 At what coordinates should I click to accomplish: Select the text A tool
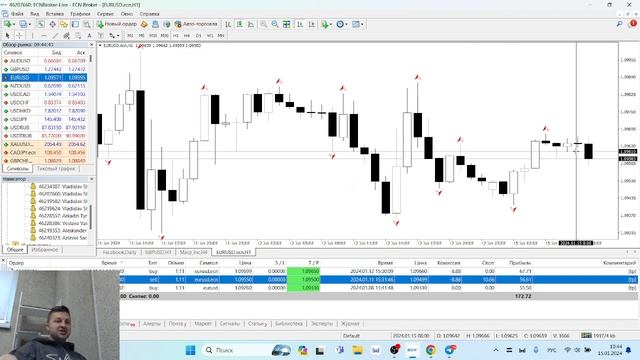pos(89,36)
